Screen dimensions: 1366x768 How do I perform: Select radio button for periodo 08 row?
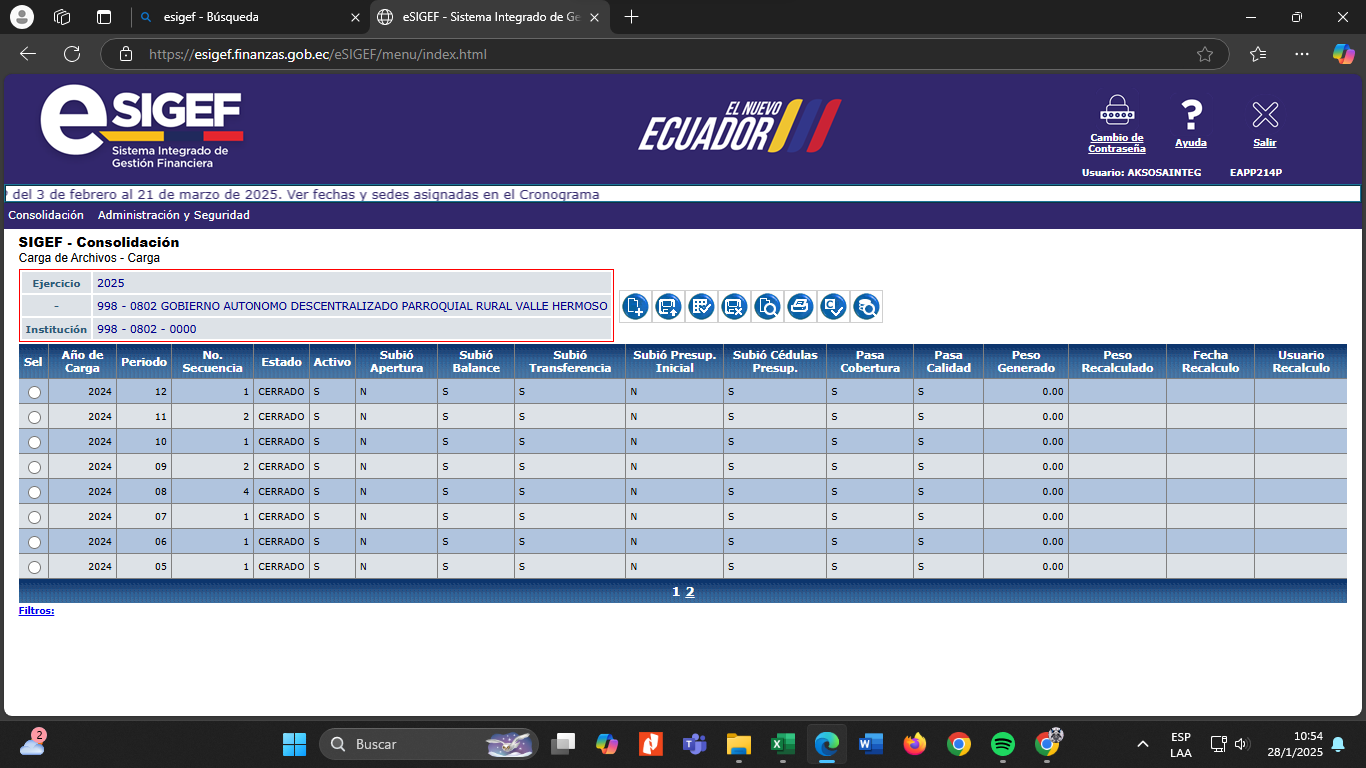(35, 492)
